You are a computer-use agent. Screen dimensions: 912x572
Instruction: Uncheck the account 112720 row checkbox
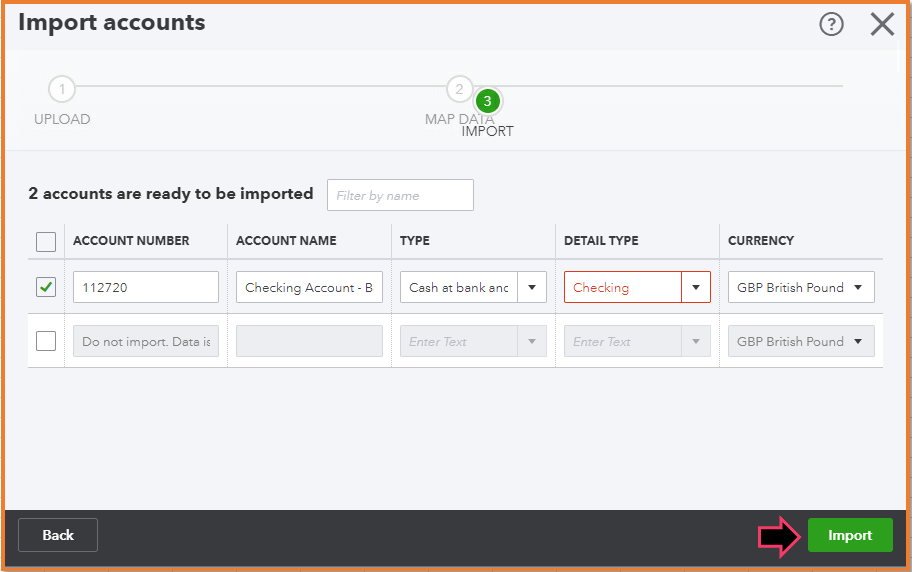tap(46, 287)
